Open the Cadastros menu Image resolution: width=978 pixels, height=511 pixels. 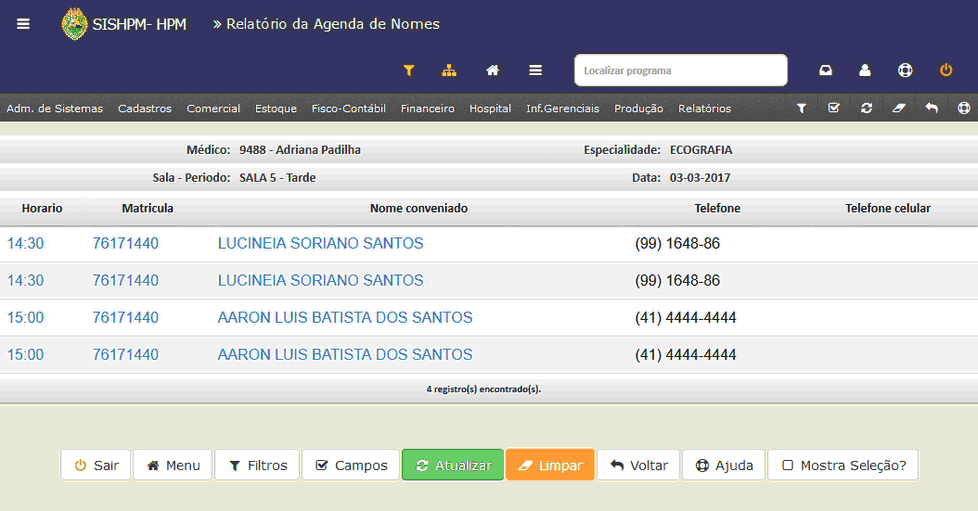(x=145, y=109)
